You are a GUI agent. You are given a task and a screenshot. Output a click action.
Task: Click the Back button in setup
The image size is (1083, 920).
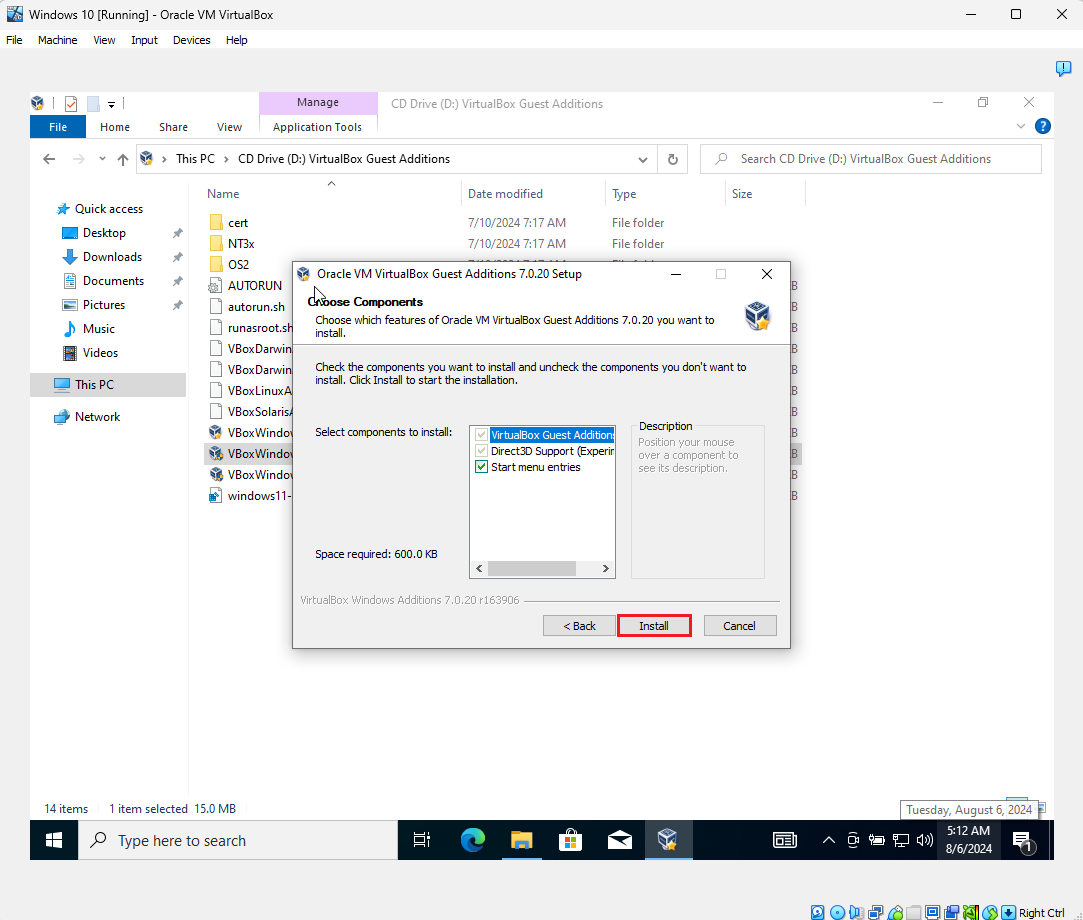pyautogui.click(x=579, y=626)
